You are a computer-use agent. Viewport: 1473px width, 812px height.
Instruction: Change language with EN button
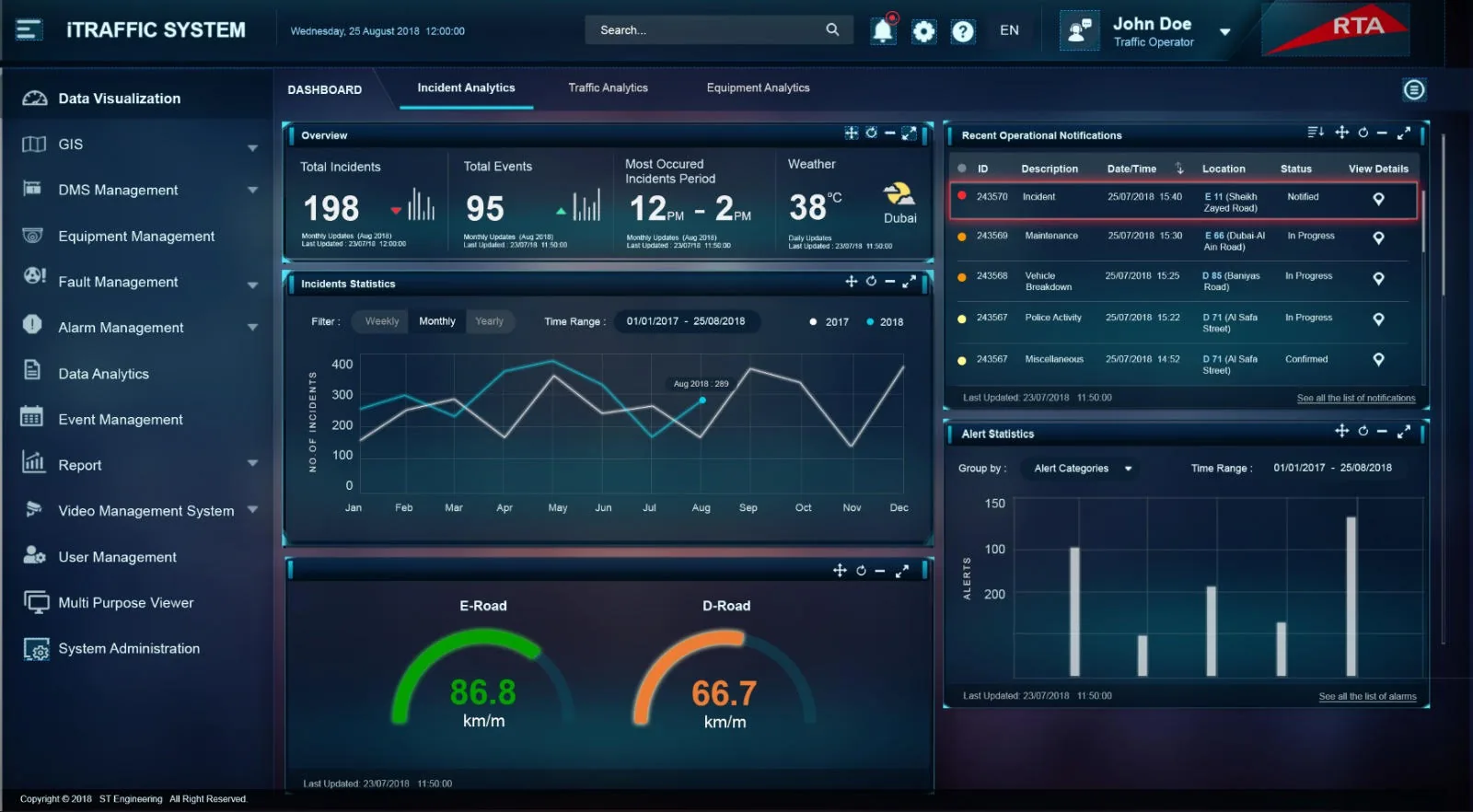click(1009, 30)
